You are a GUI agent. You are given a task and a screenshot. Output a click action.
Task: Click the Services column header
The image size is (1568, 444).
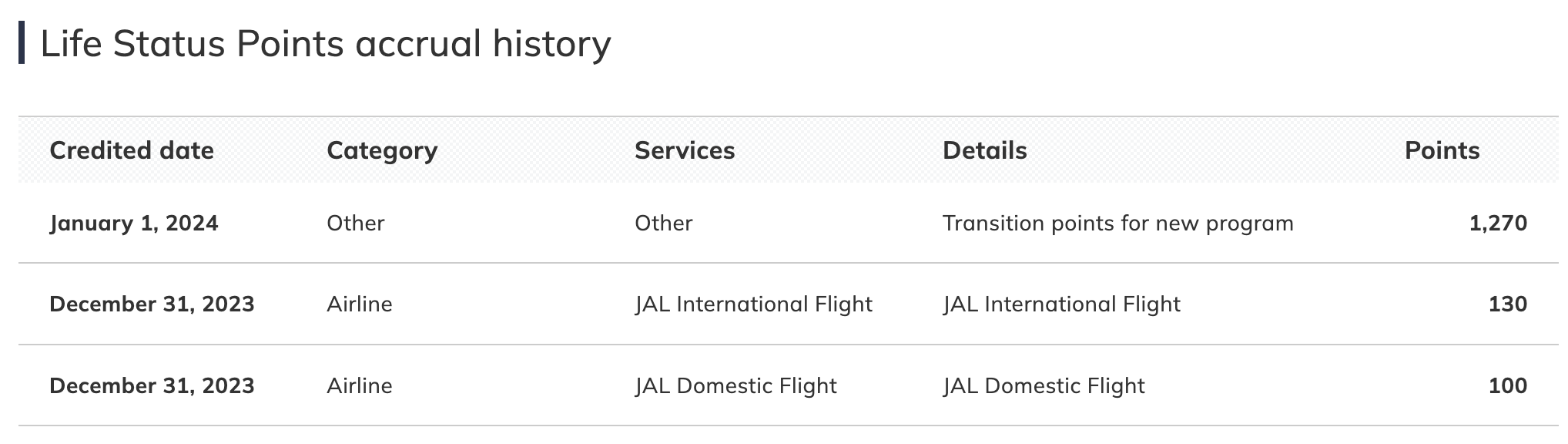pos(685,150)
